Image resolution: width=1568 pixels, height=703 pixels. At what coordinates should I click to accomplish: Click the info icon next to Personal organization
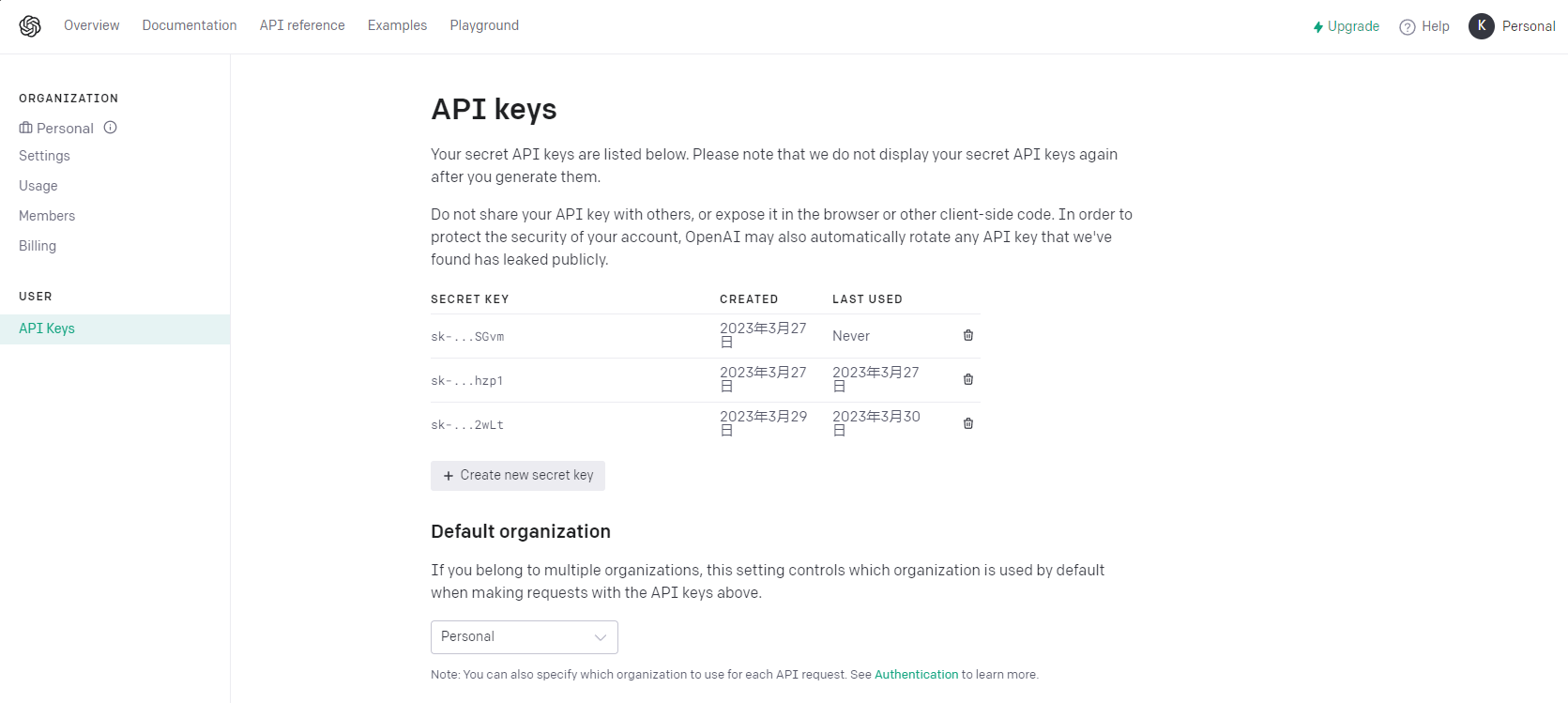[x=111, y=128]
